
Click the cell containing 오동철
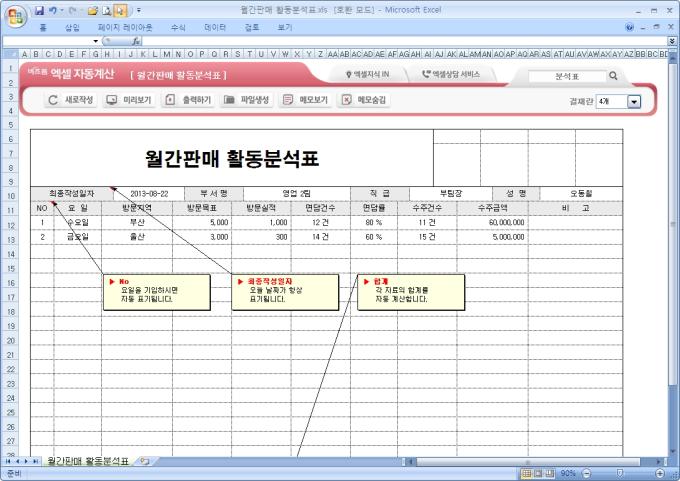coord(581,194)
